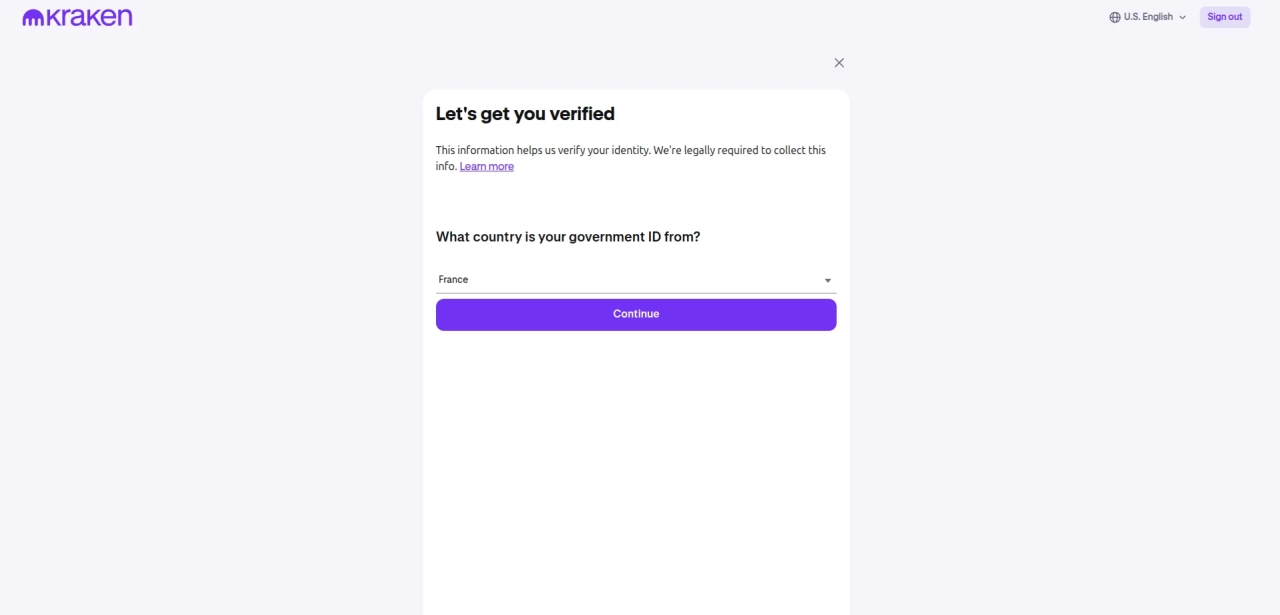Click the word "info." before Learn more
The image size is (1280, 615).
click(446, 167)
